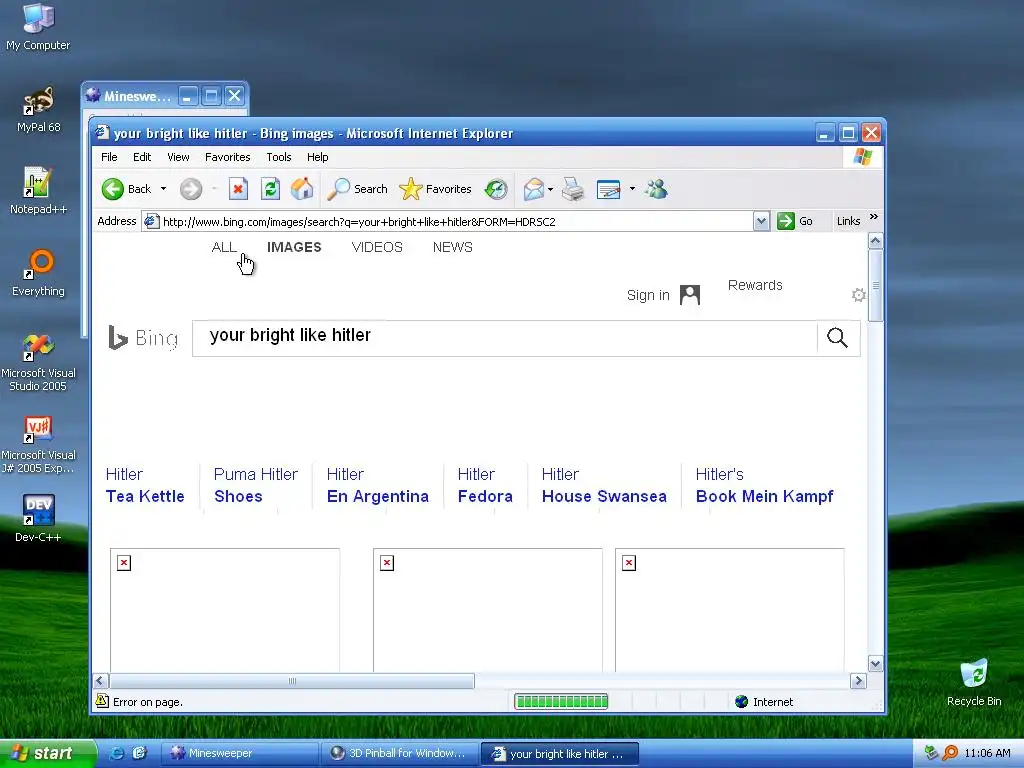Open the Hitler En Argentina suggestion

(377, 485)
